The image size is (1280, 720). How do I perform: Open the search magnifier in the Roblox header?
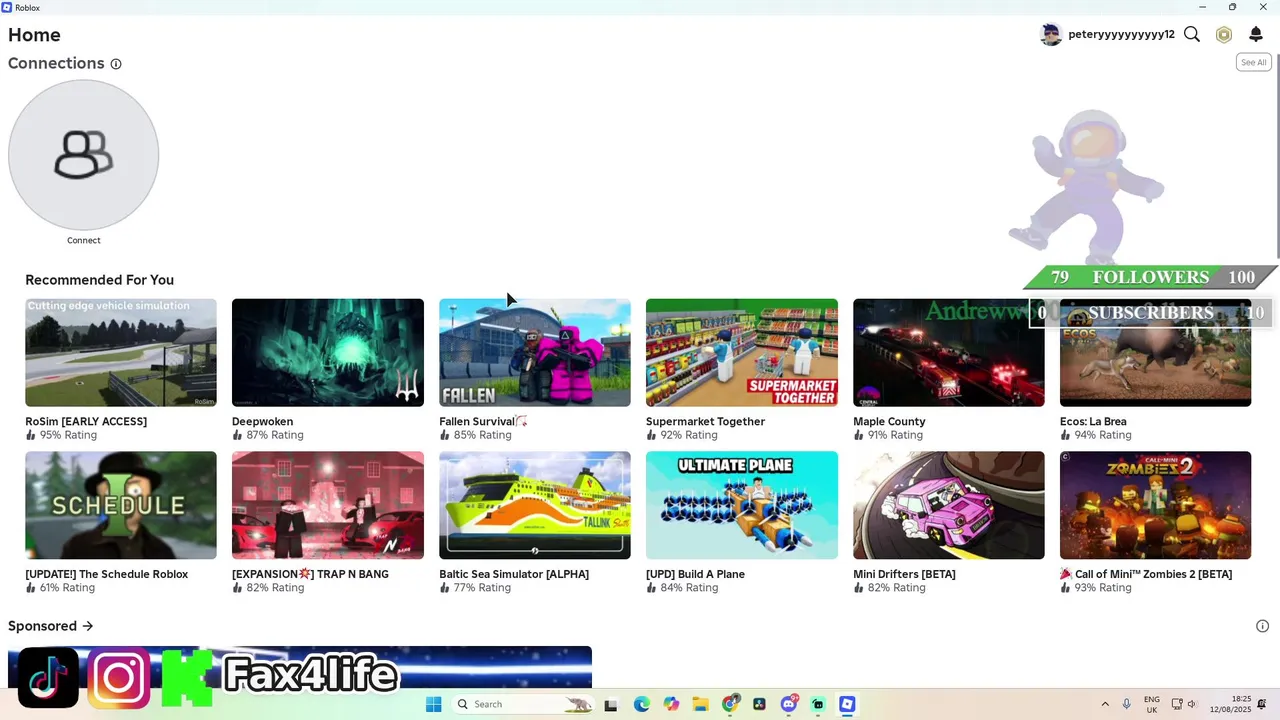[1192, 34]
